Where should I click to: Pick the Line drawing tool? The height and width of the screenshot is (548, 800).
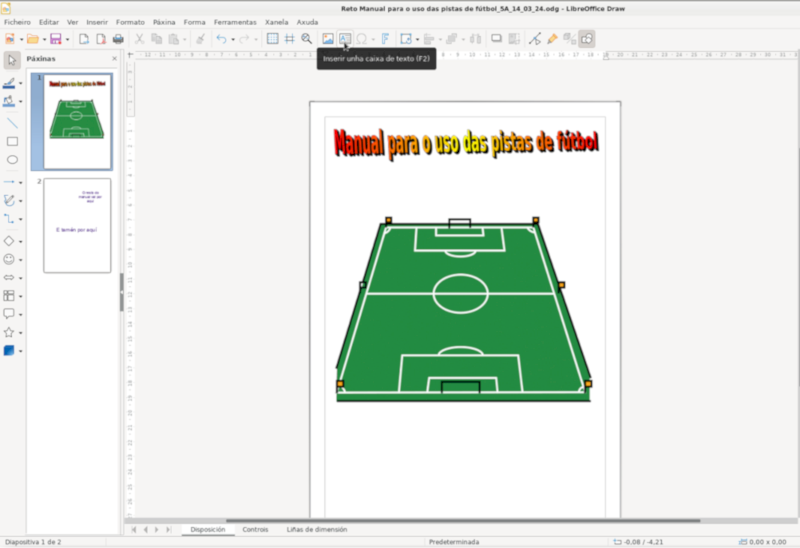(x=12, y=122)
